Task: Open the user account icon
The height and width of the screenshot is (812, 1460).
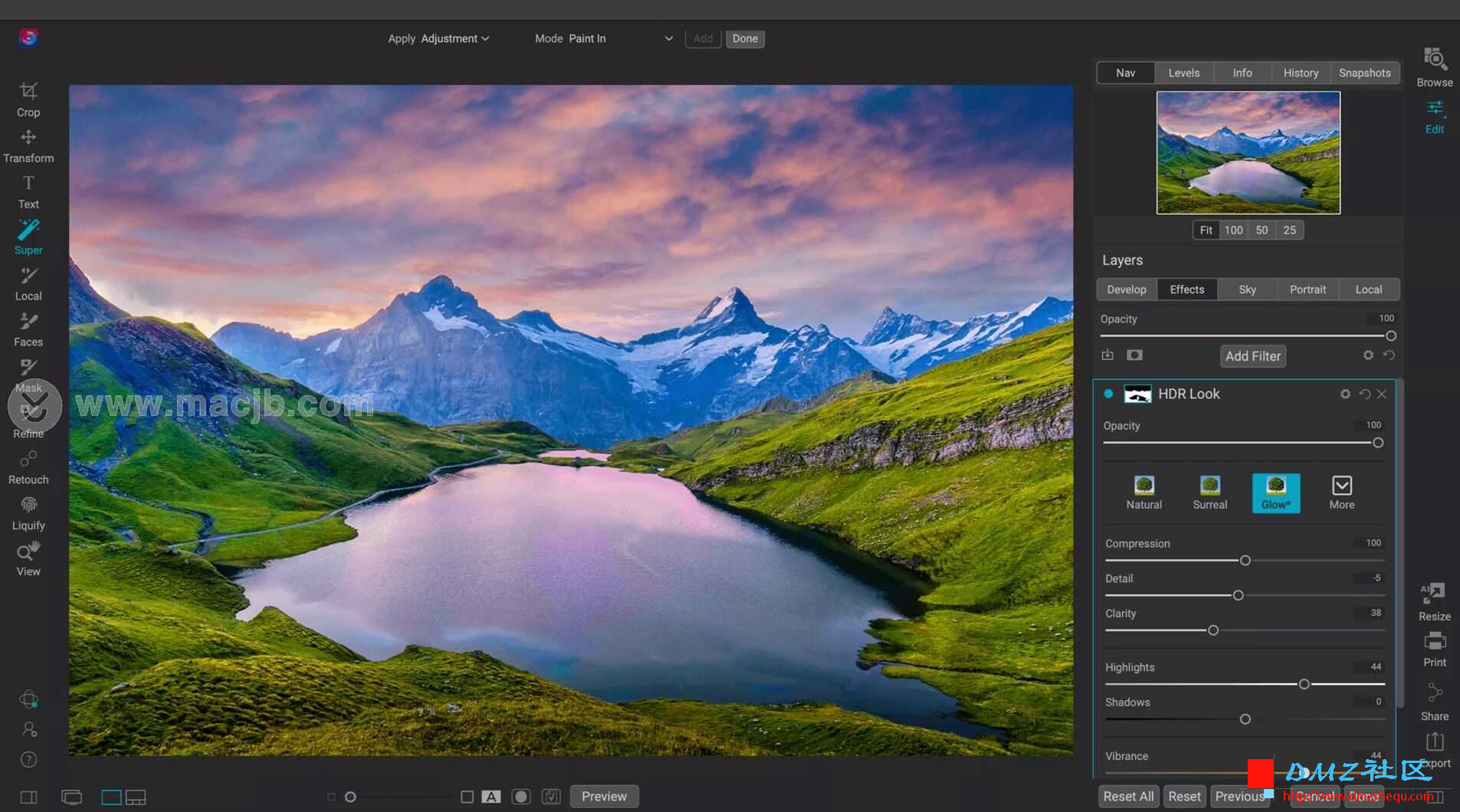Action: (29, 729)
